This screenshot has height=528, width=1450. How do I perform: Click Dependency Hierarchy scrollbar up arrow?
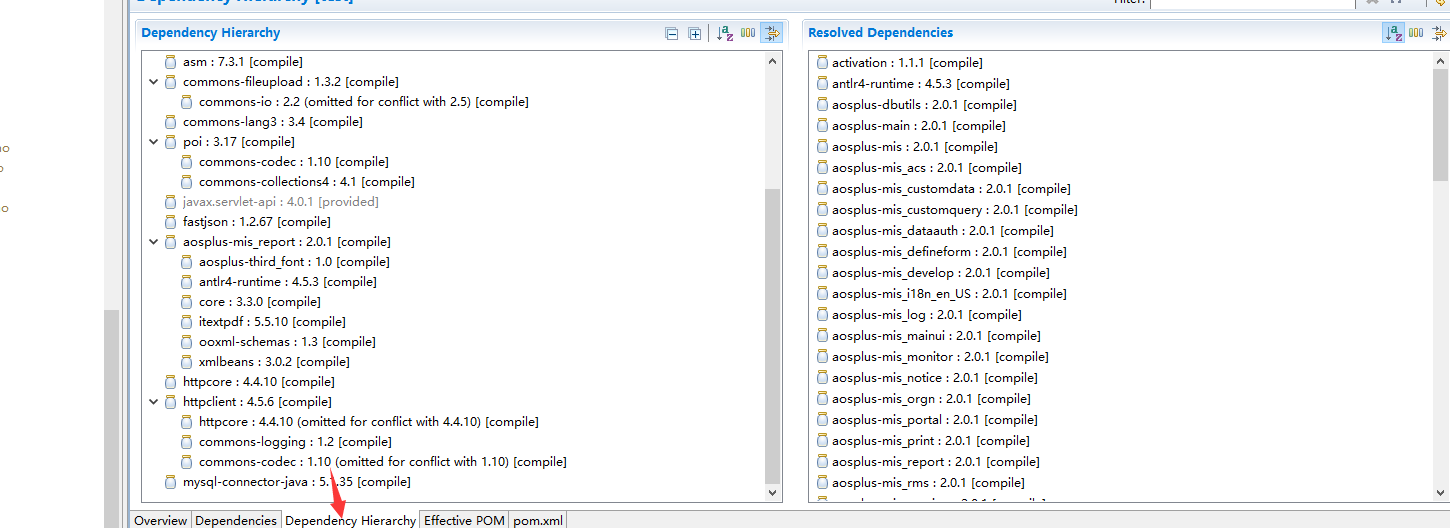[x=773, y=61]
